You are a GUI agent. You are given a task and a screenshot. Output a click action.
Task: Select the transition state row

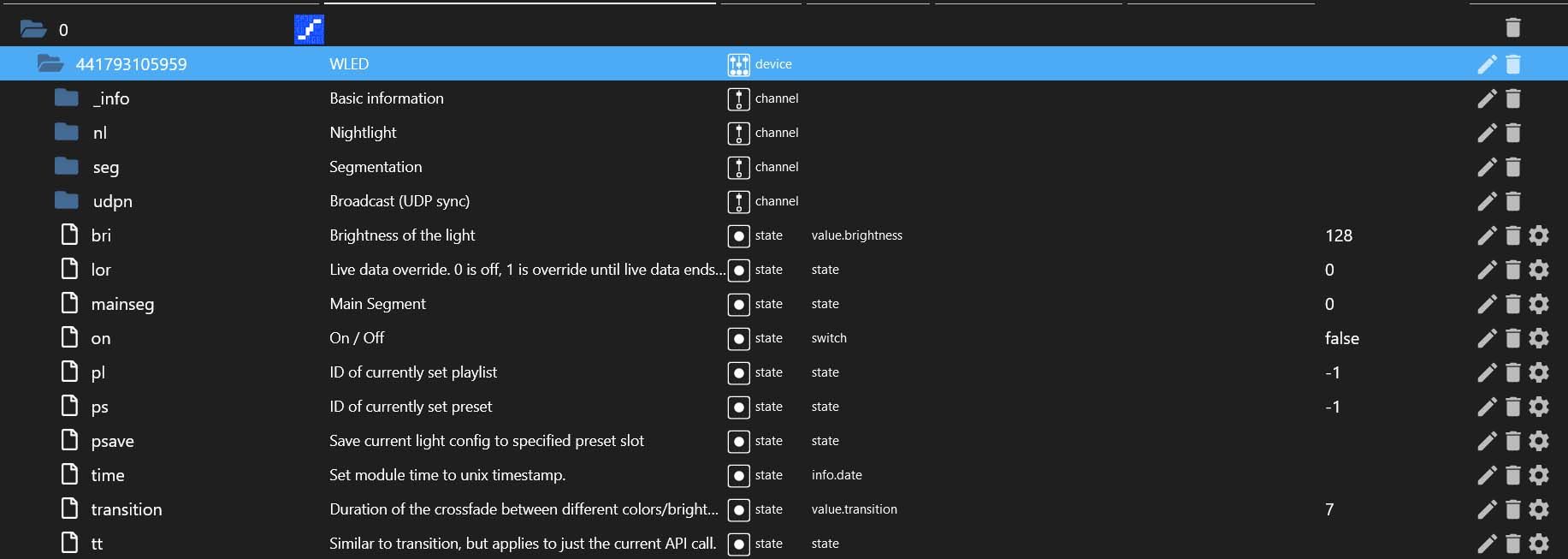[126, 509]
